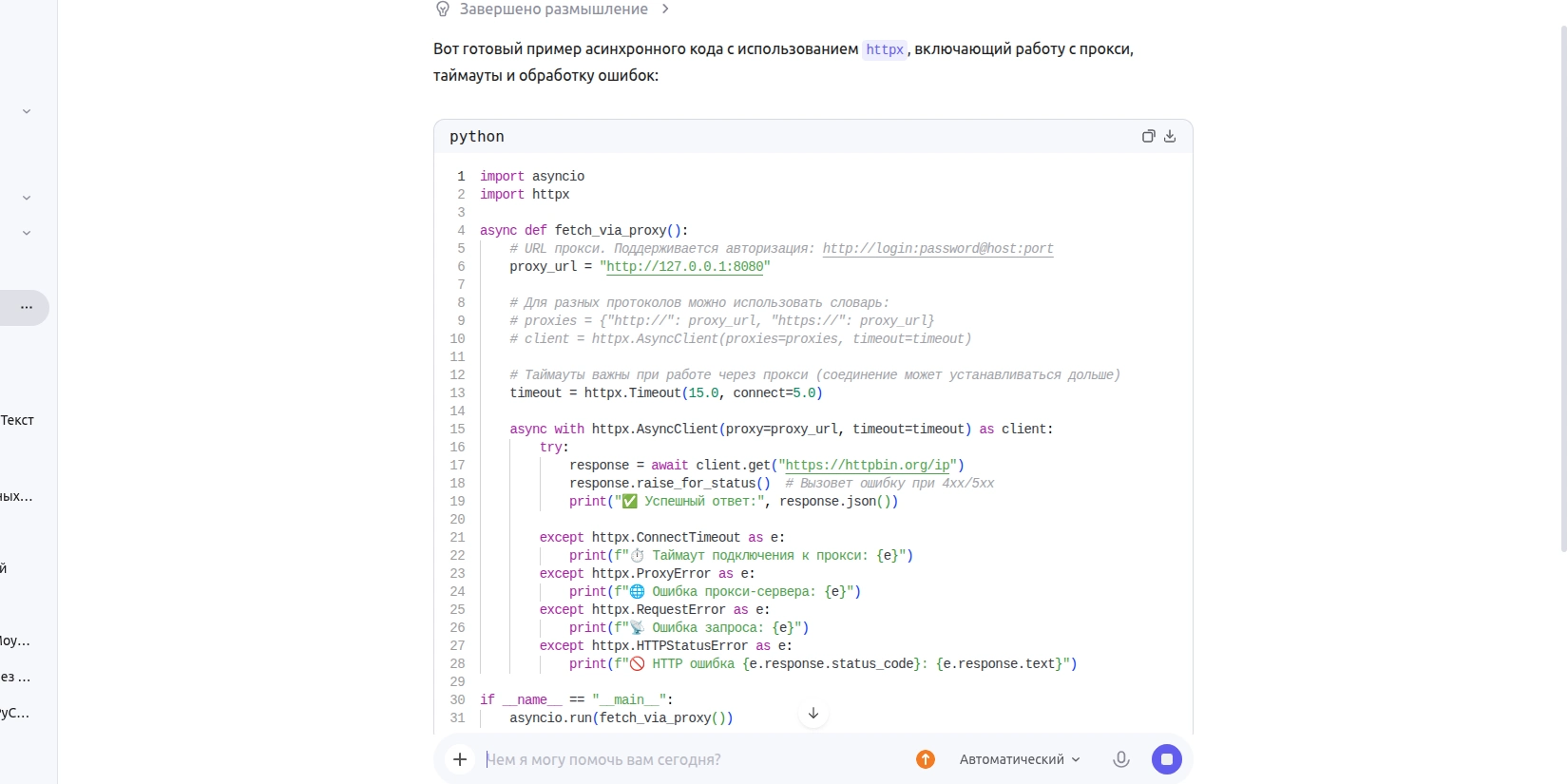
Task: Click 'asyncio.run(fetch_via_proxy())' line
Action: pos(621,717)
